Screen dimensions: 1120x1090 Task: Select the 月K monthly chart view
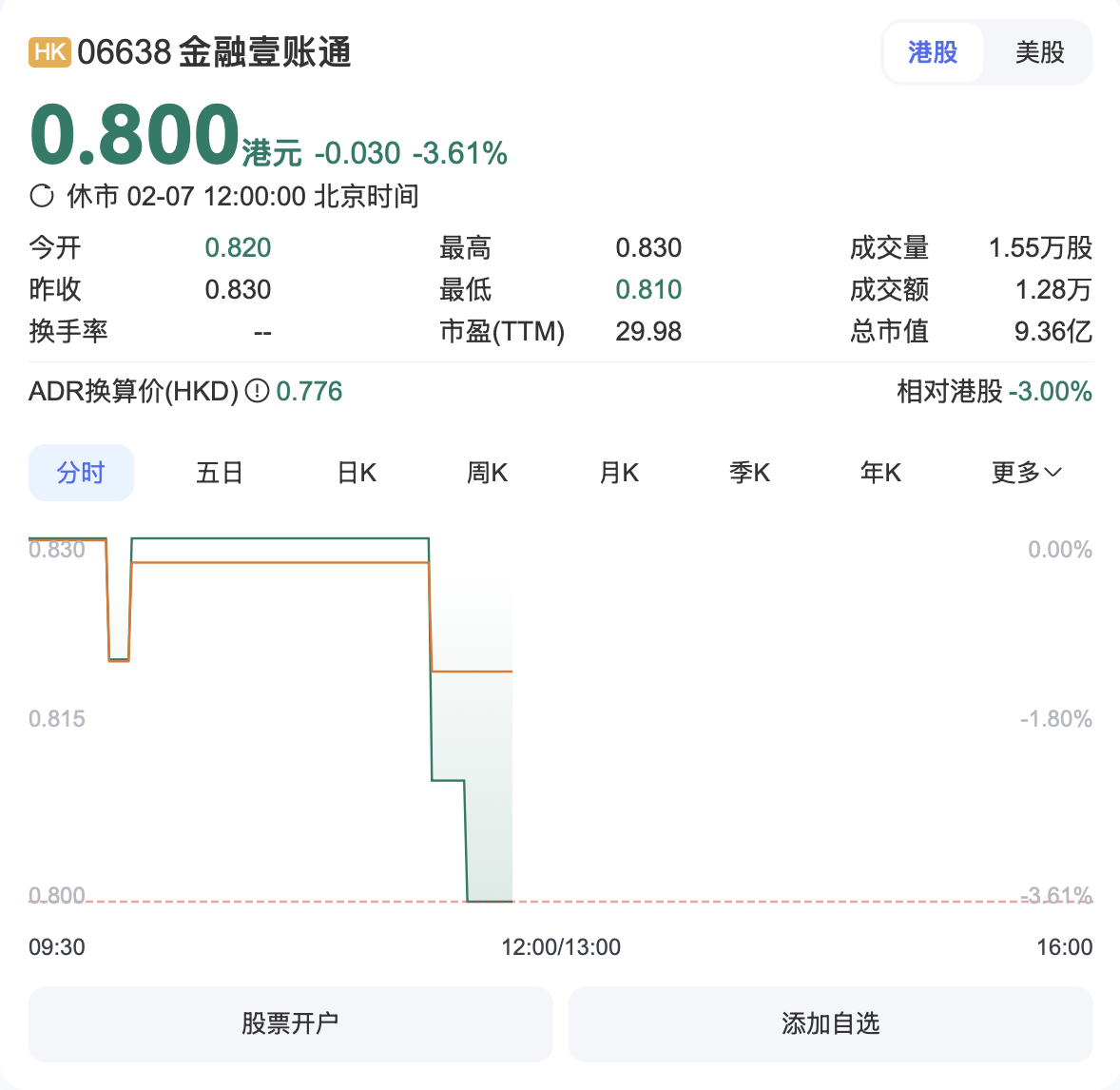(619, 472)
